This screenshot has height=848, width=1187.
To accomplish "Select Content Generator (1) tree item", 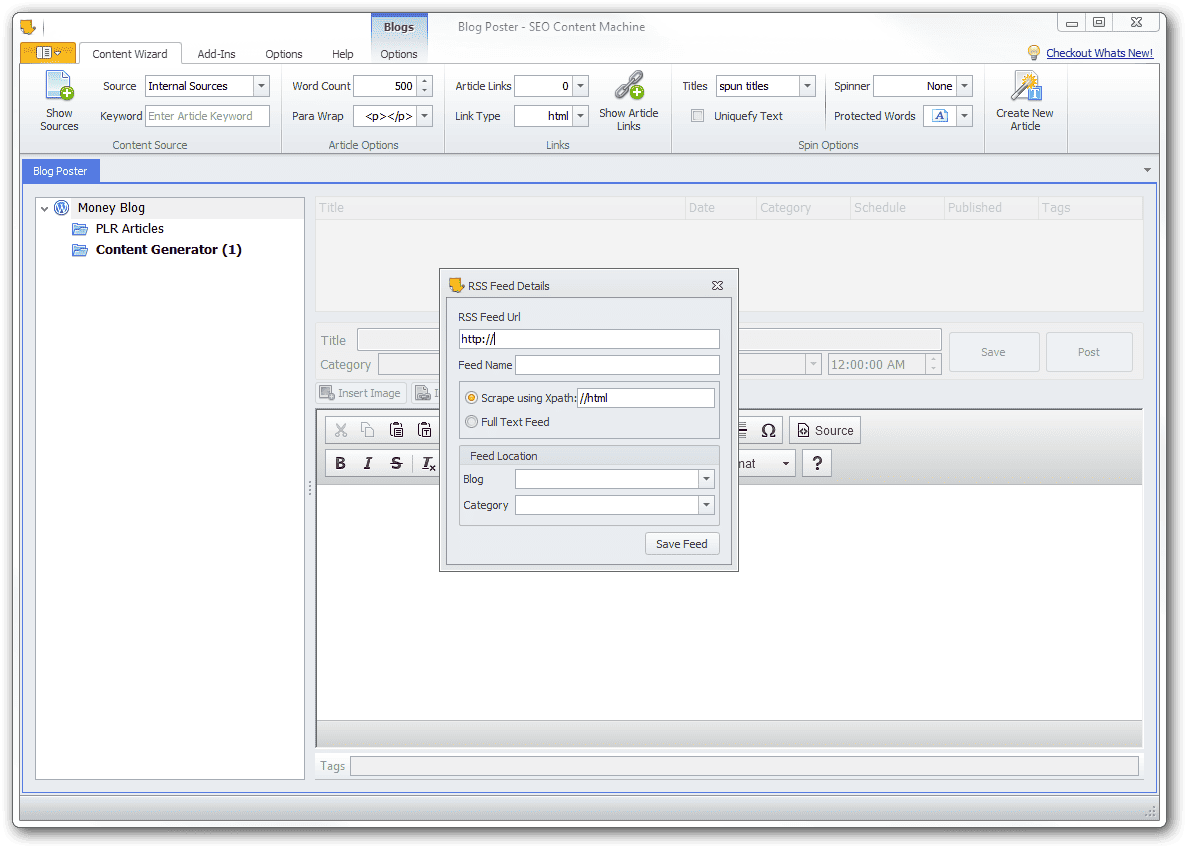I will [x=169, y=250].
